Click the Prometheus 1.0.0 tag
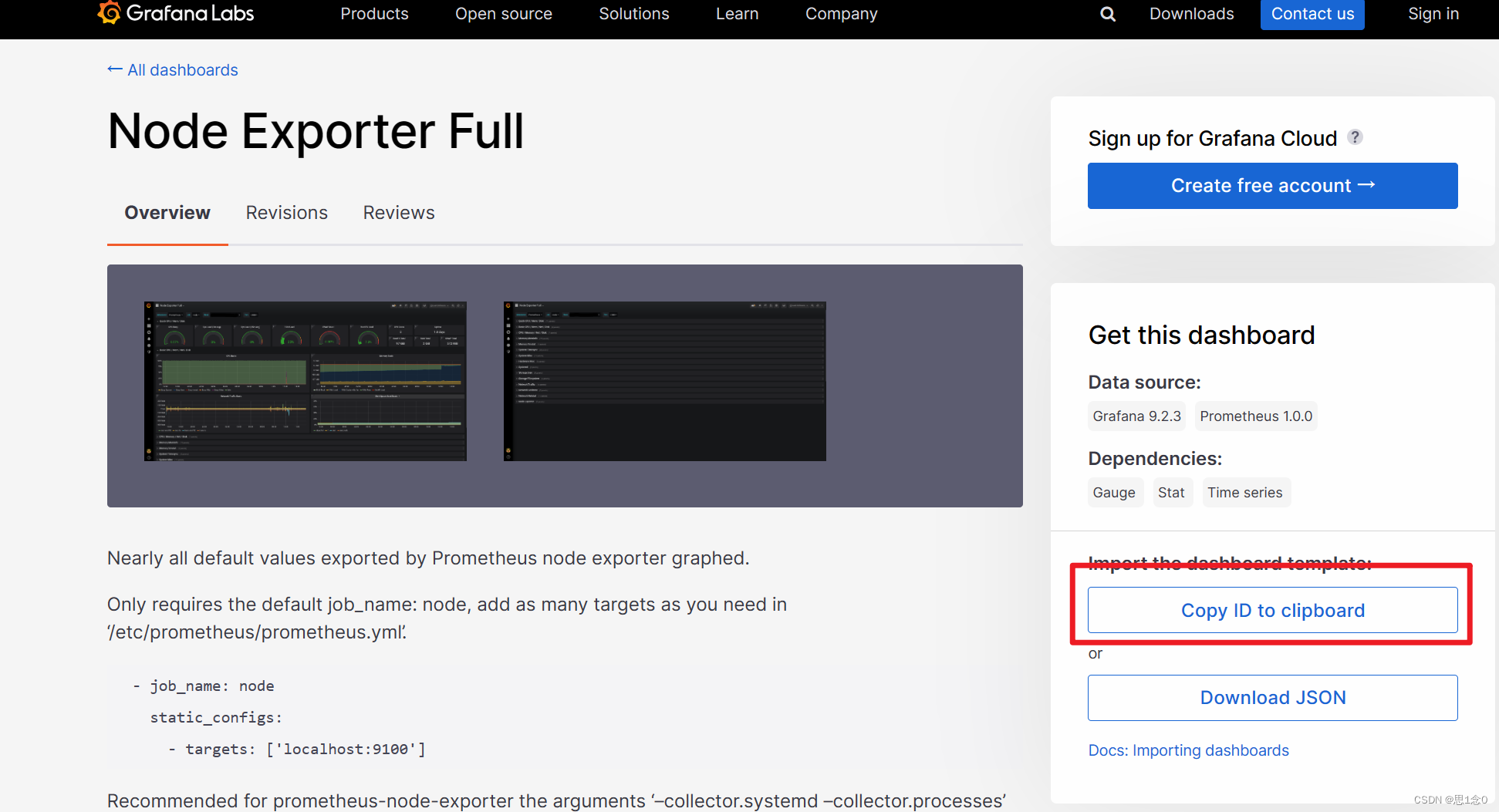The height and width of the screenshot is (812, 1499). pos(1256,416)
